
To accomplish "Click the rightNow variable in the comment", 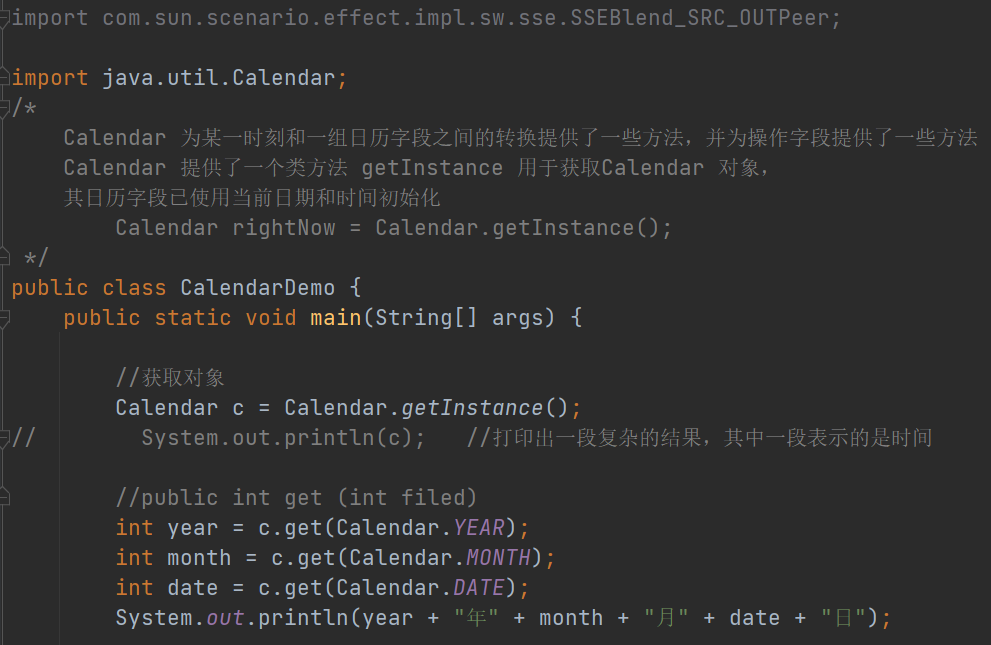I will point(283,228).
